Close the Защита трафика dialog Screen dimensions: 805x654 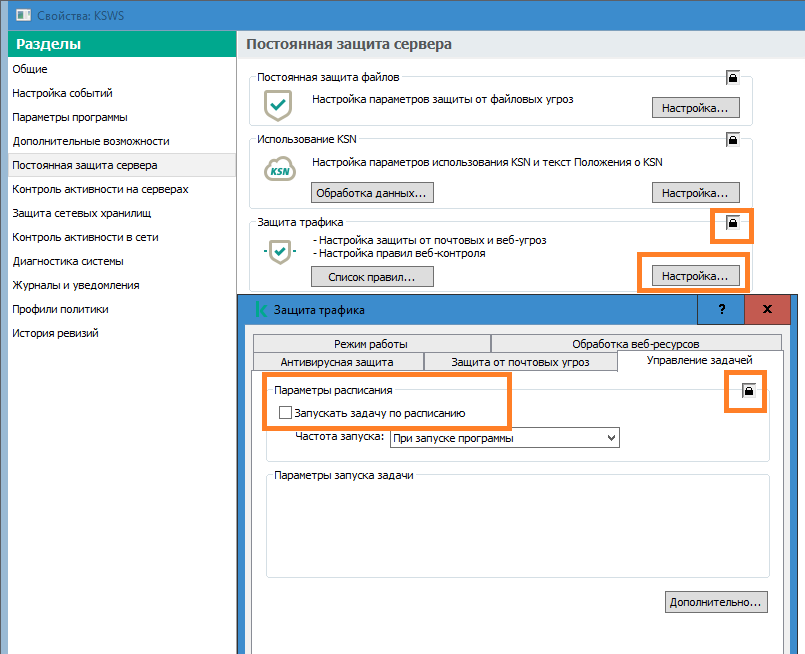tap(767, 309)
